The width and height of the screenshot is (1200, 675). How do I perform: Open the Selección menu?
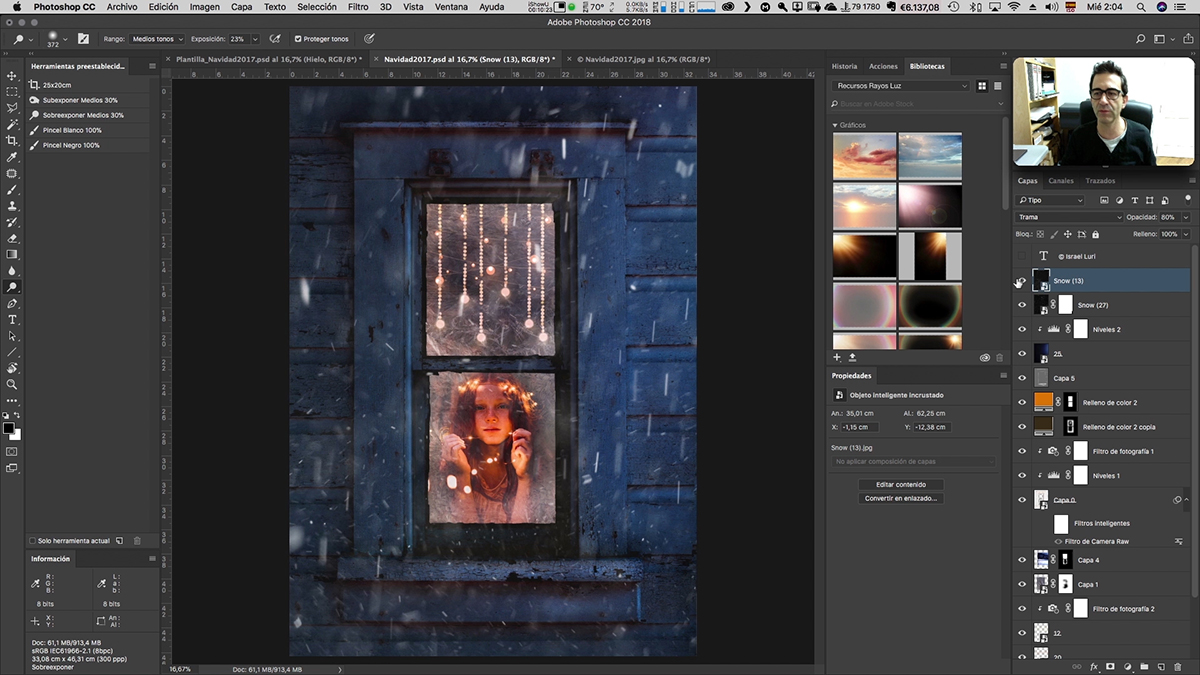pyautogui.click(x=317, y=7)
